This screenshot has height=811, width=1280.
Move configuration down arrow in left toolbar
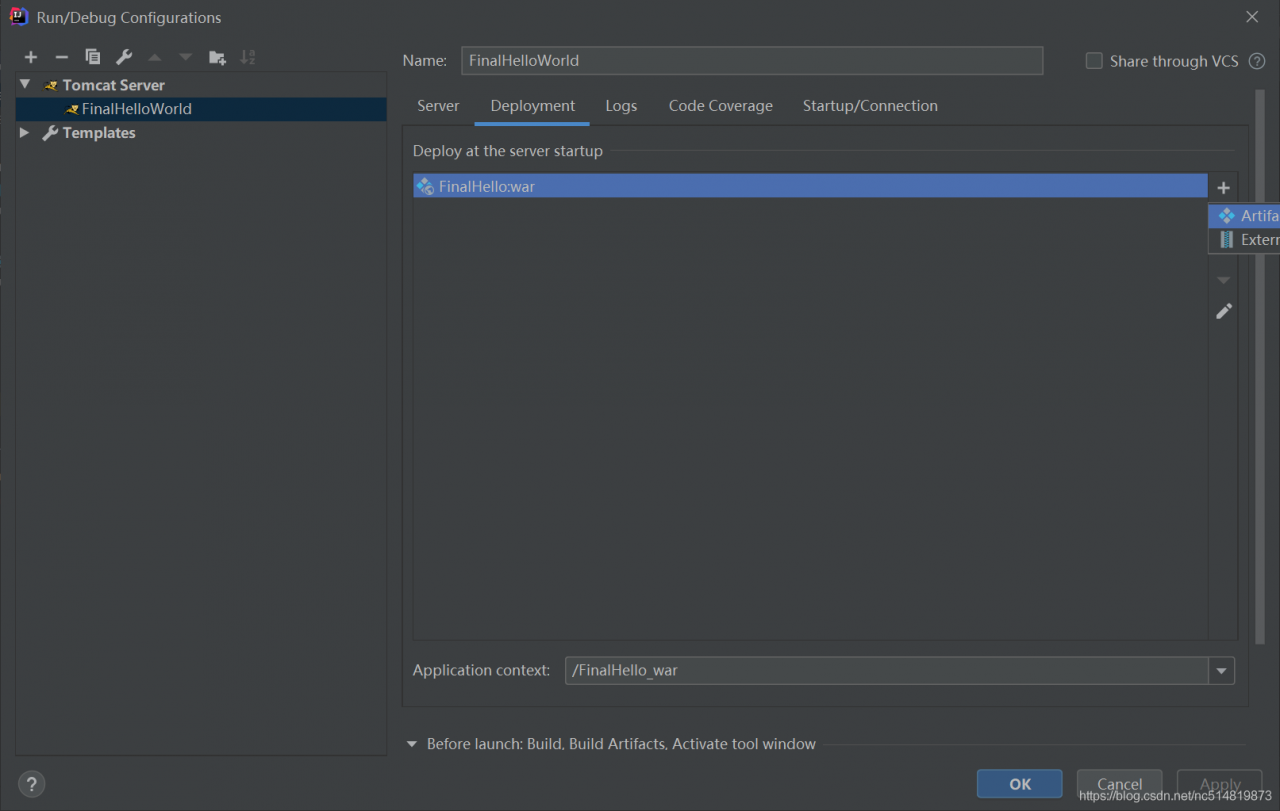click(186, 57)
